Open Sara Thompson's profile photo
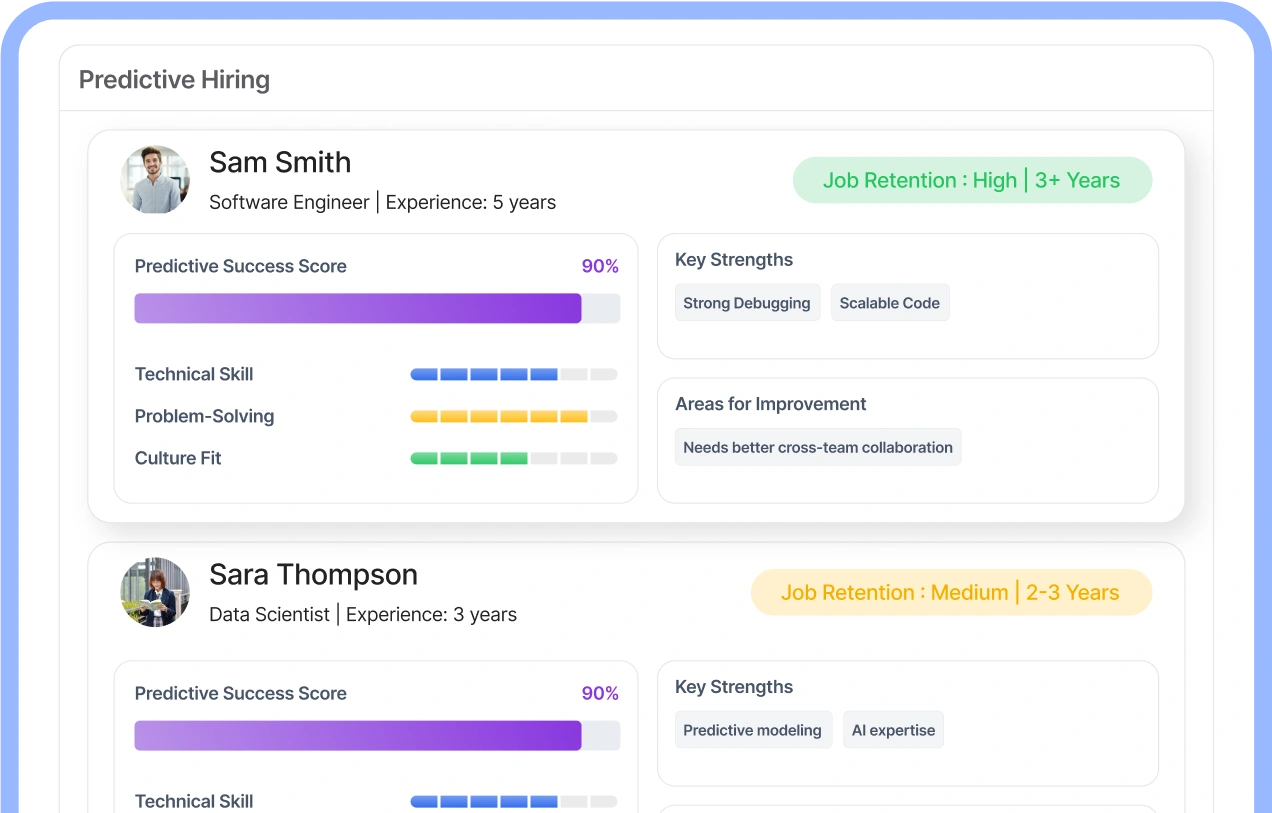 click(x=155, y=592)
